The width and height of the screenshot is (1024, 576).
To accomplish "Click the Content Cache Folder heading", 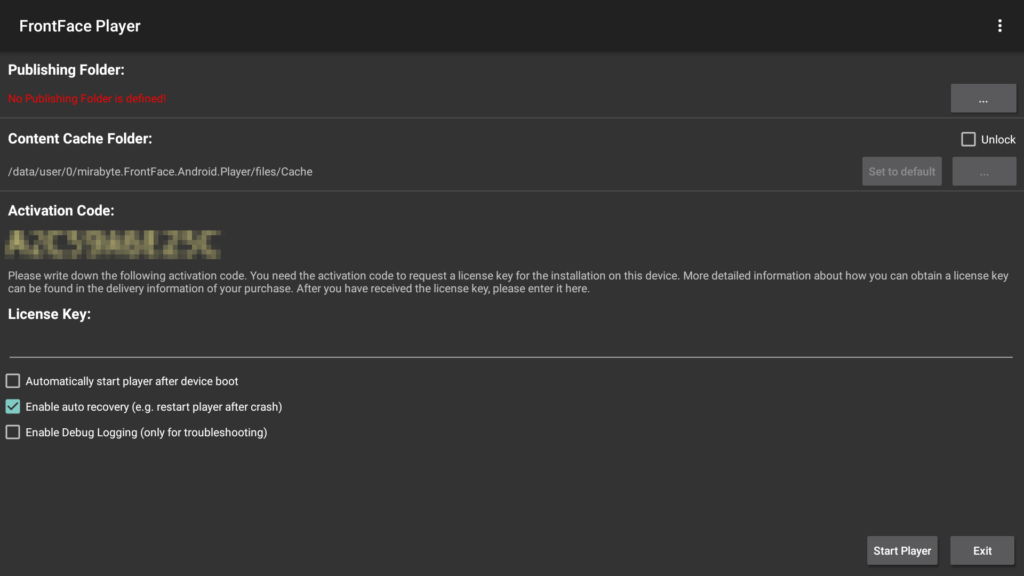I will (80, 138).
